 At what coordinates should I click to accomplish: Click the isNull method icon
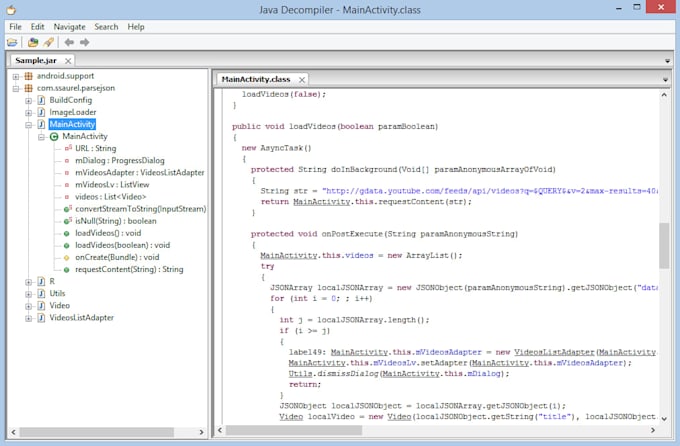pyautogui.click(x=68, y=221)
